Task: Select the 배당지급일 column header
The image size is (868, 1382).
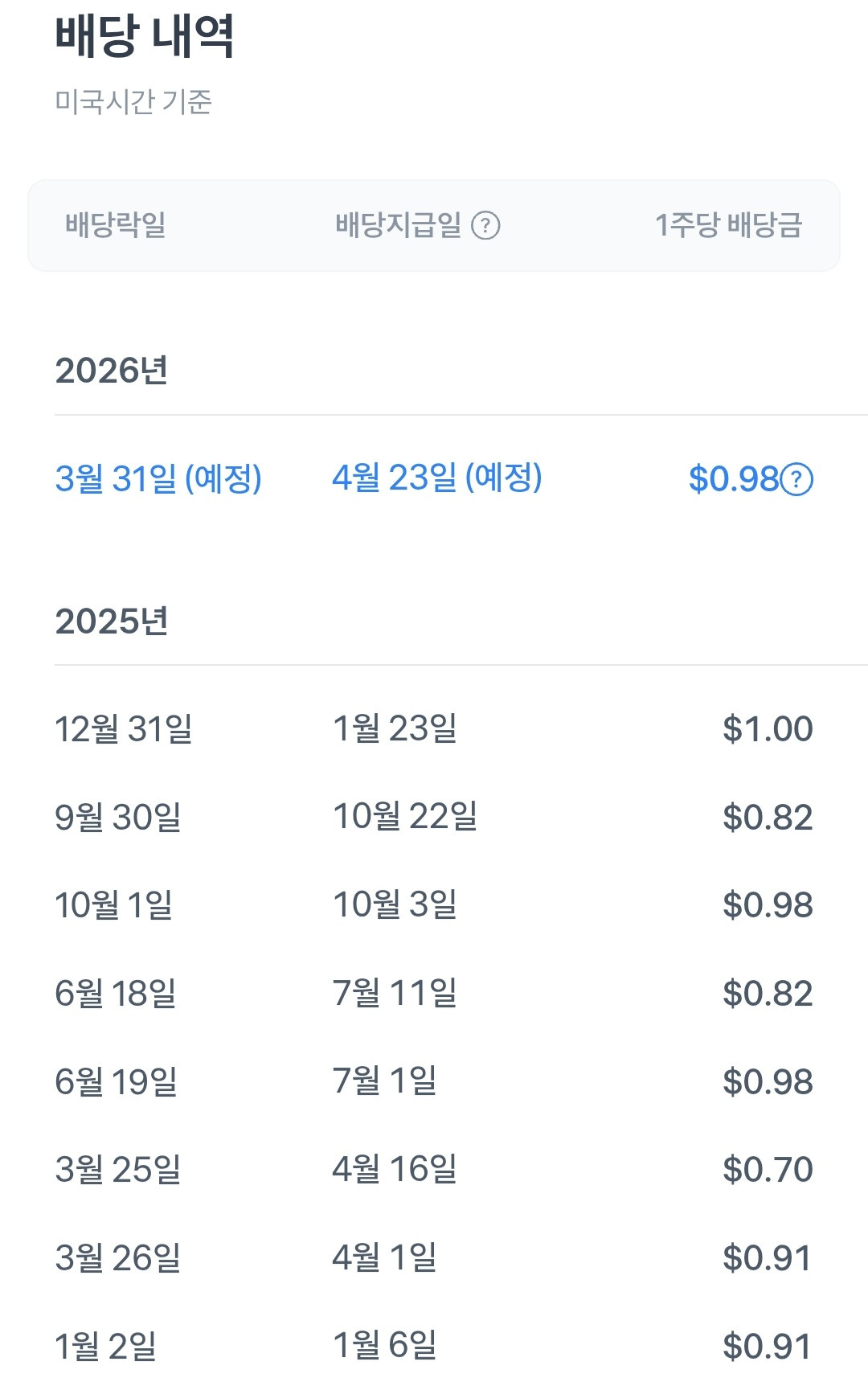Action: pos(398,225)
